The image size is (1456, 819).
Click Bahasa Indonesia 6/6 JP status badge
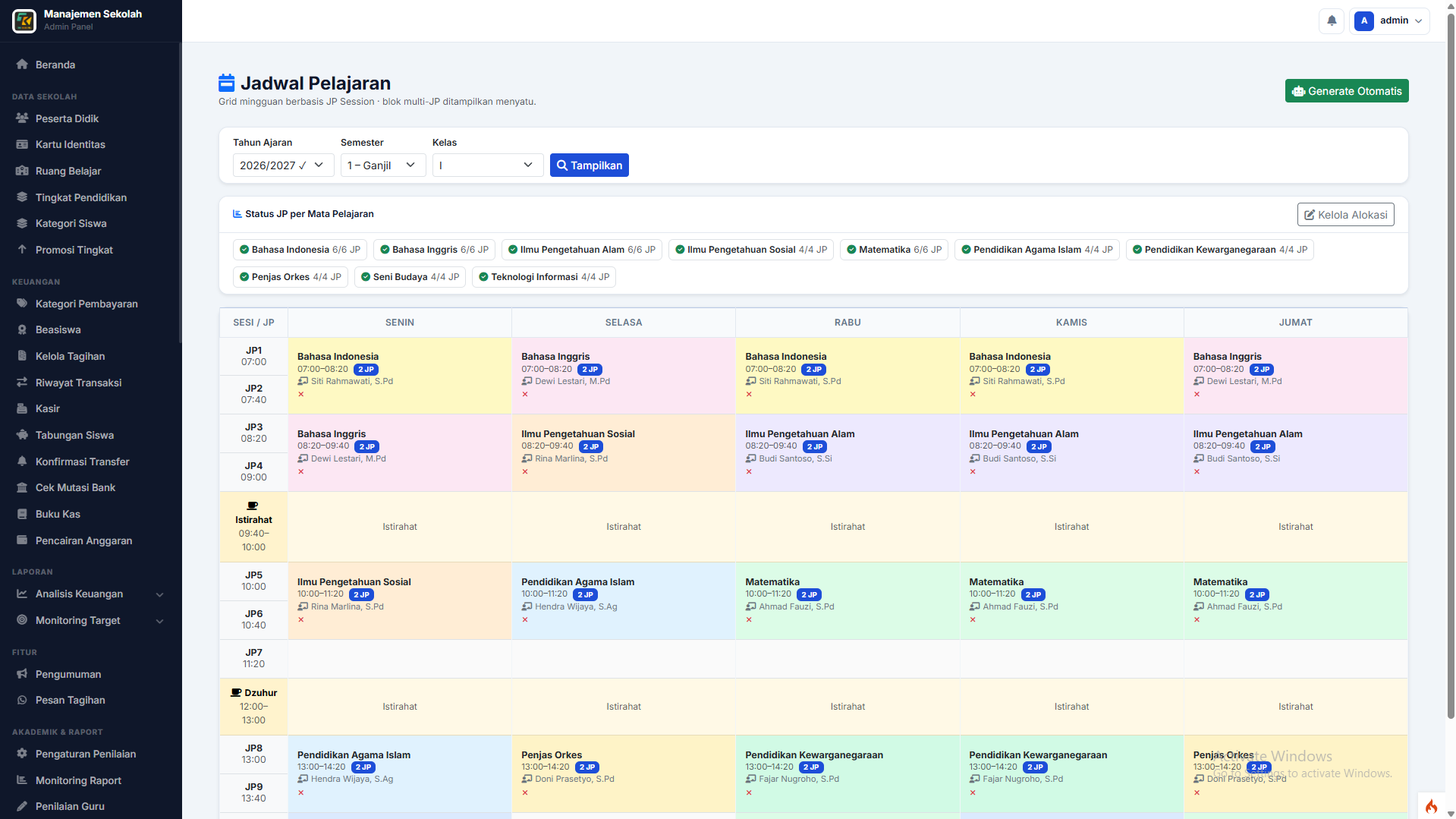point(300,250)
